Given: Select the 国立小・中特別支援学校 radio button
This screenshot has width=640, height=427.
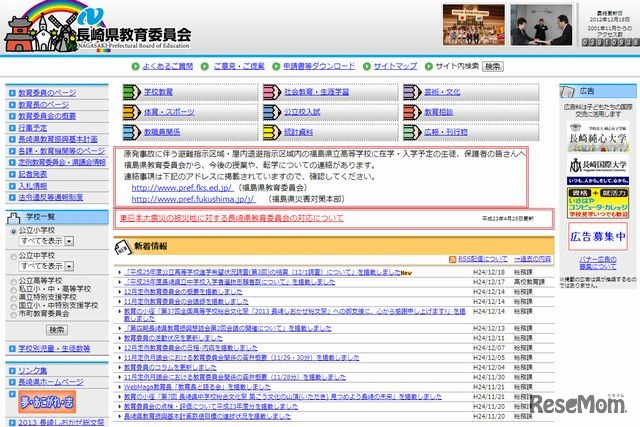Looking at the screenshot, I should [x=14, y=306].
